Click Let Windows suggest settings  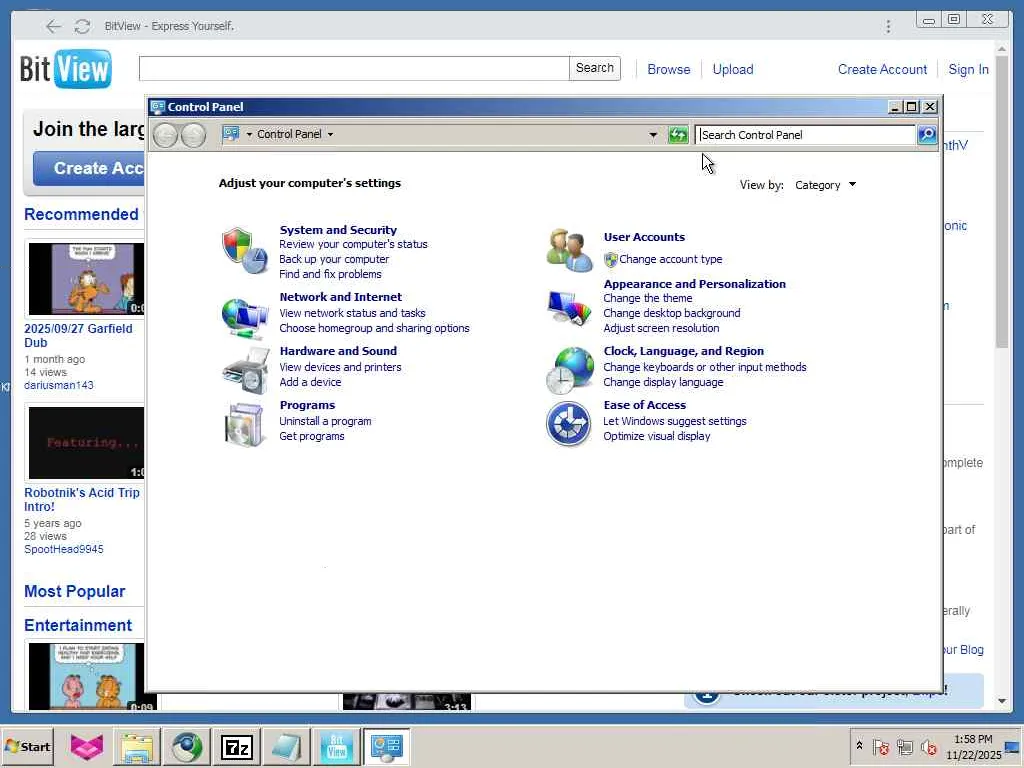pos(675,421)
